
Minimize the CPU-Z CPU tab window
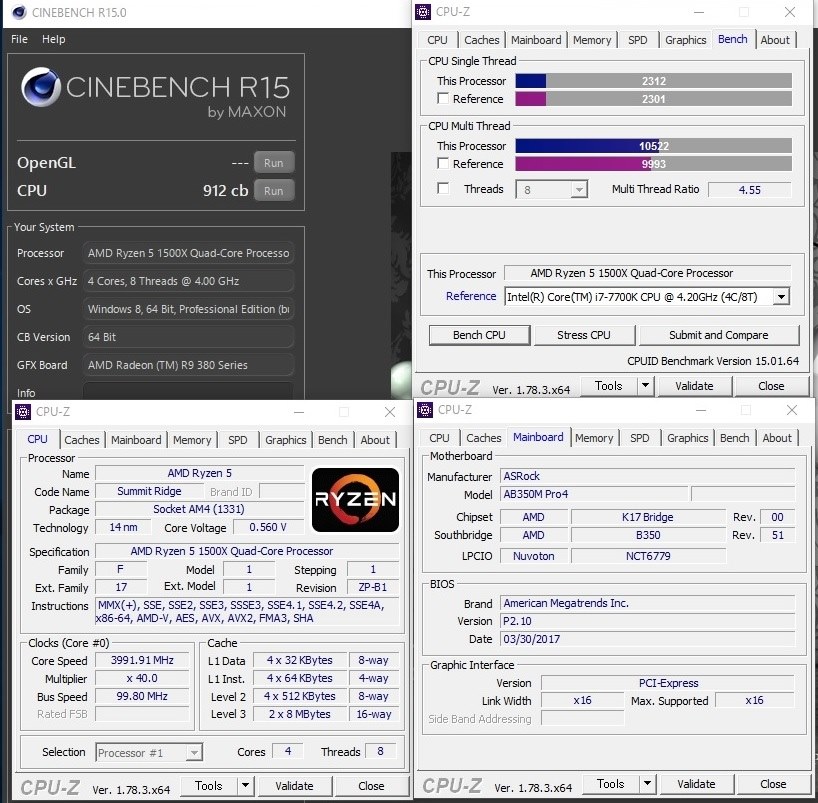(298, 412)
